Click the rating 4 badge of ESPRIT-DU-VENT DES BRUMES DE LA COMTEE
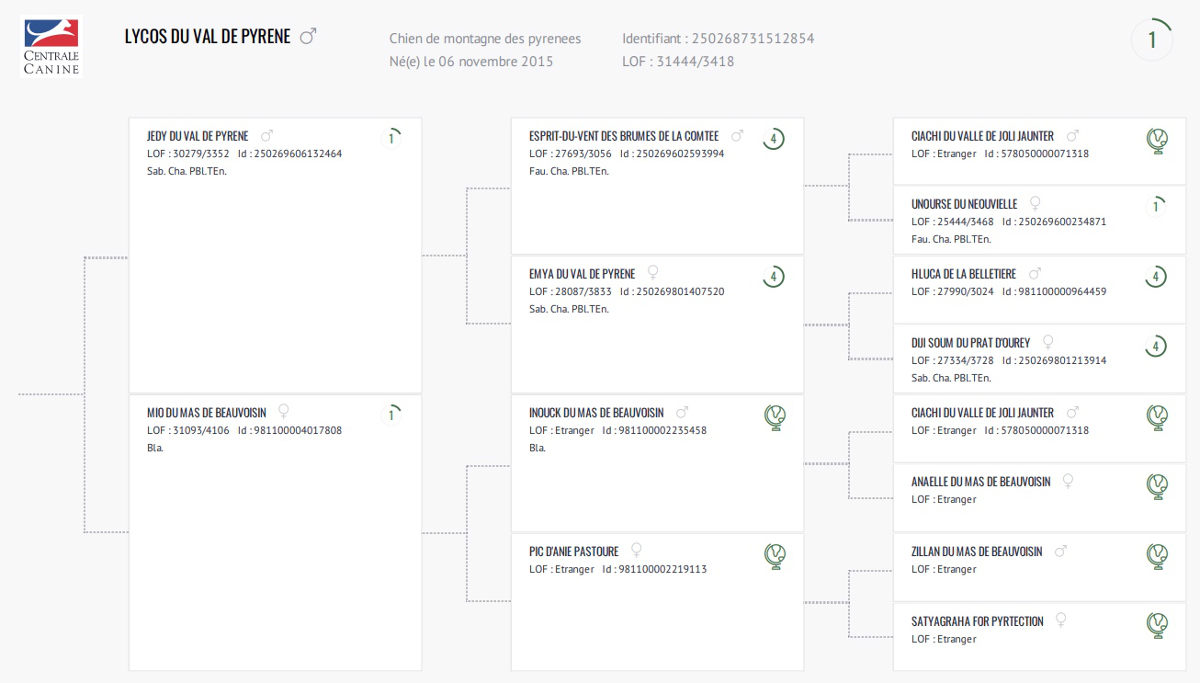The width and height of the screenshot is (1200, 683). (773, 139)
